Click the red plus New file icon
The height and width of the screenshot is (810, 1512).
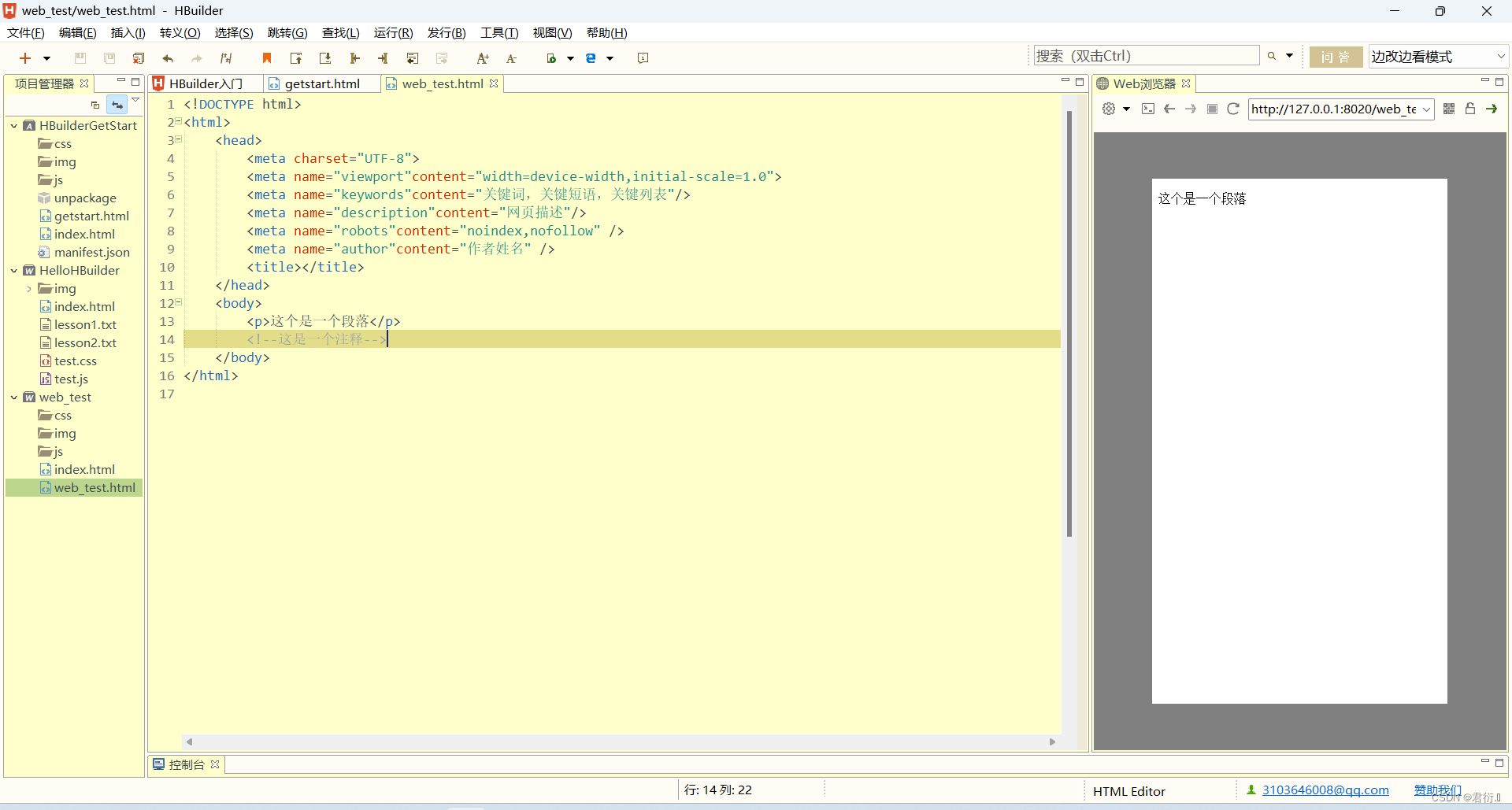tap(25, 58)
